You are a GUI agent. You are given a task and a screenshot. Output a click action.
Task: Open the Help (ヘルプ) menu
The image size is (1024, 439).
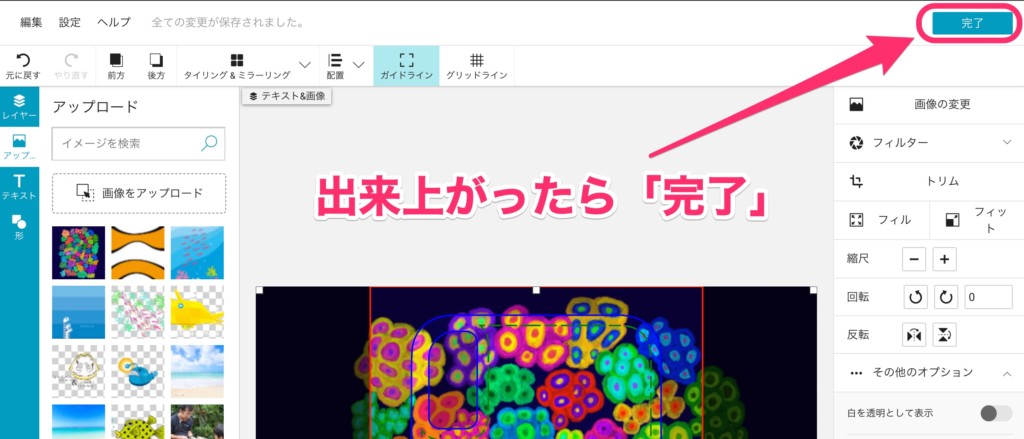pyautogui.click(x=113, y=21)
